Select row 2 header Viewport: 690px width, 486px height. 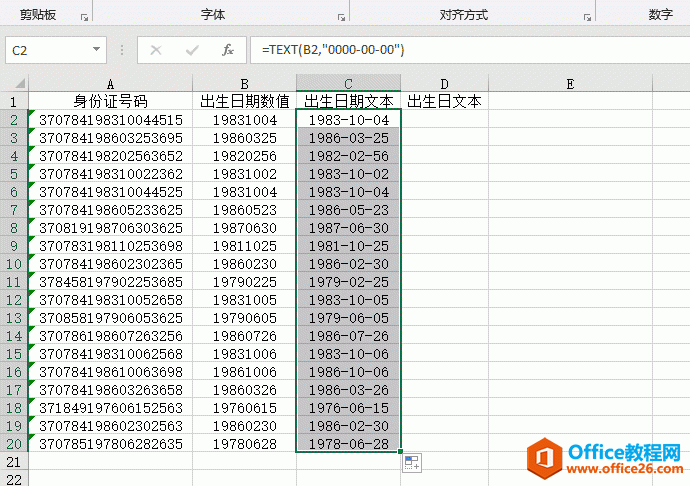coord(14,119)
